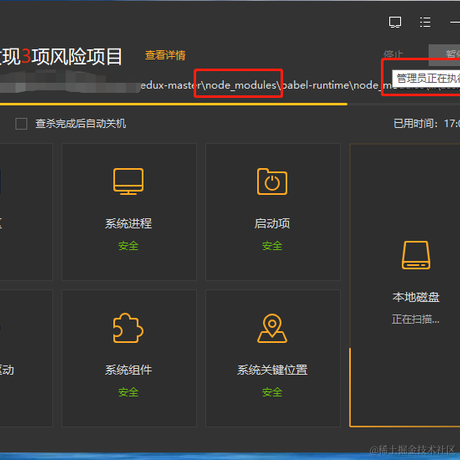Click the 系统关键位置 map pin icon

pos(272,328)
